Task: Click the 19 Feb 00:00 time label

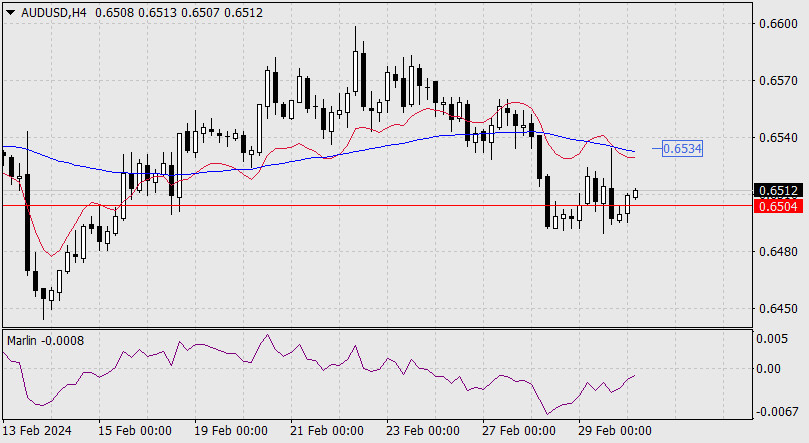Action: tap(231, 431)
